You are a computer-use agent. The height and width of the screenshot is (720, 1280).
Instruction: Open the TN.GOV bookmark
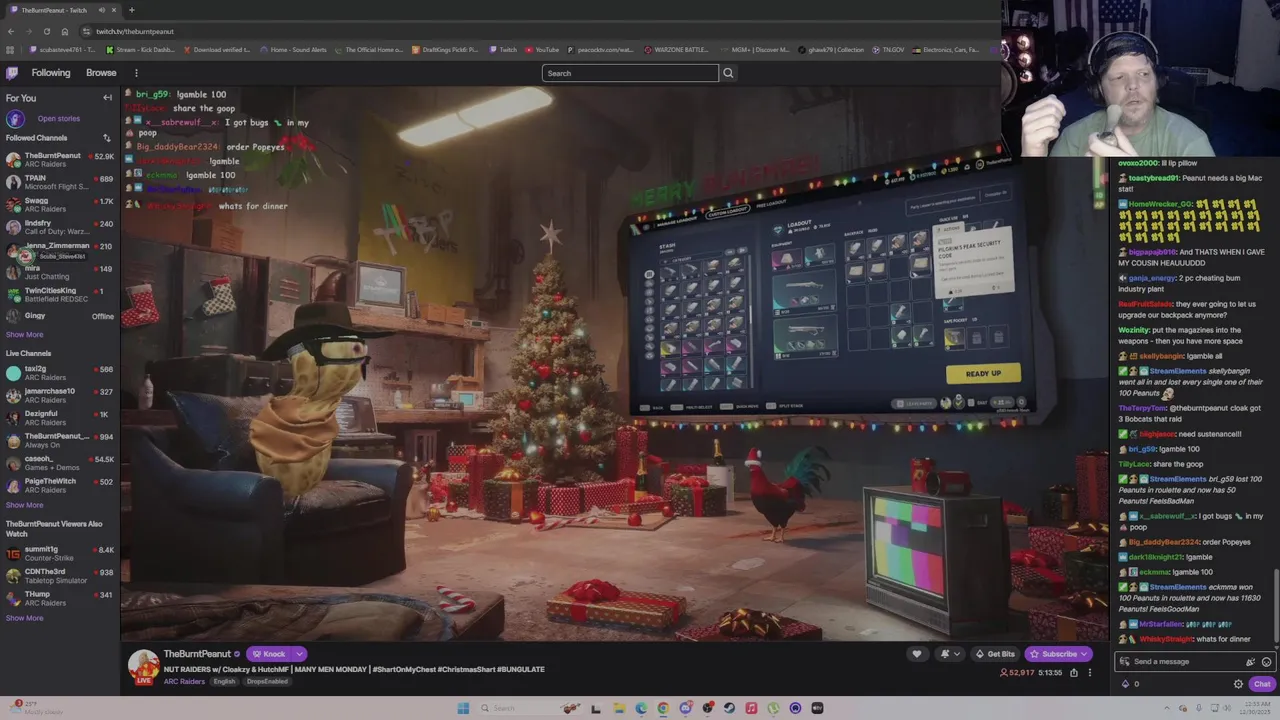tap(887, 50)
